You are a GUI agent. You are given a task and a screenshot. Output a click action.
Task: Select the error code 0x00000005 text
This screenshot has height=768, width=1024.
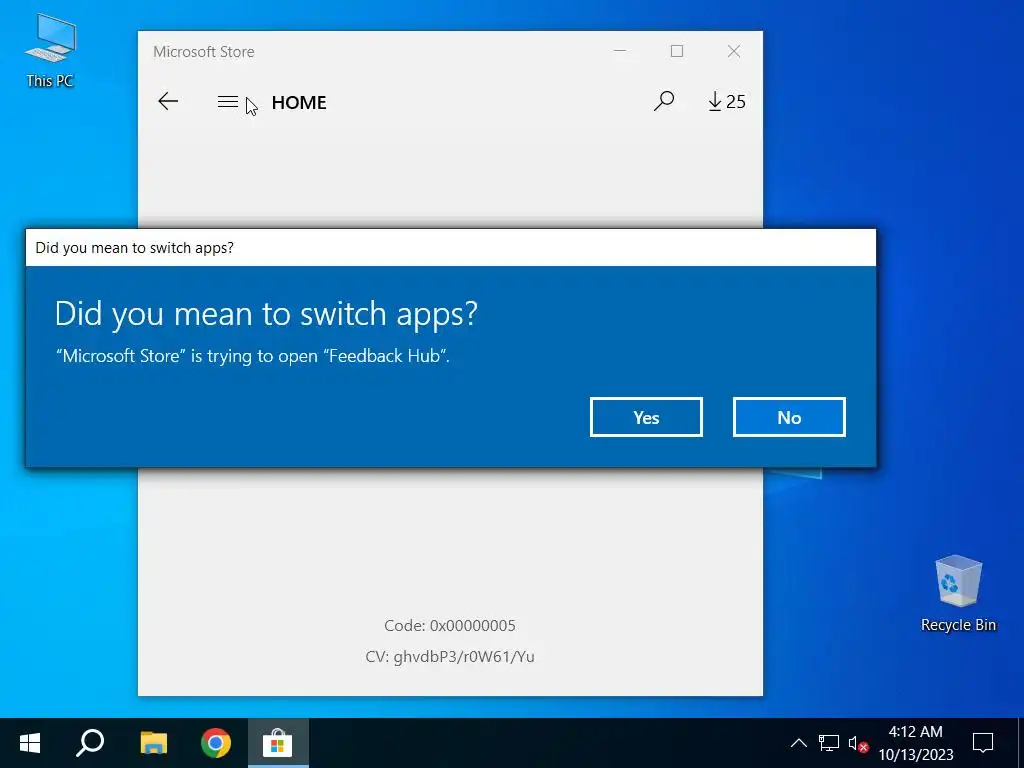click(x=449, y=626)
